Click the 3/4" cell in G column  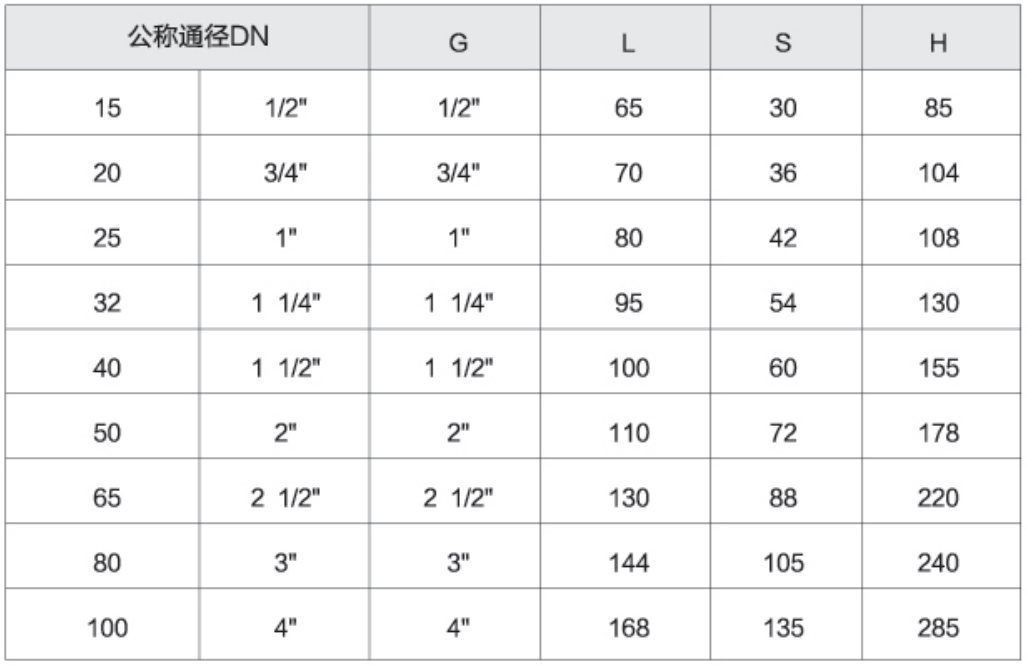pyautogui.click(x=455, y=168)
